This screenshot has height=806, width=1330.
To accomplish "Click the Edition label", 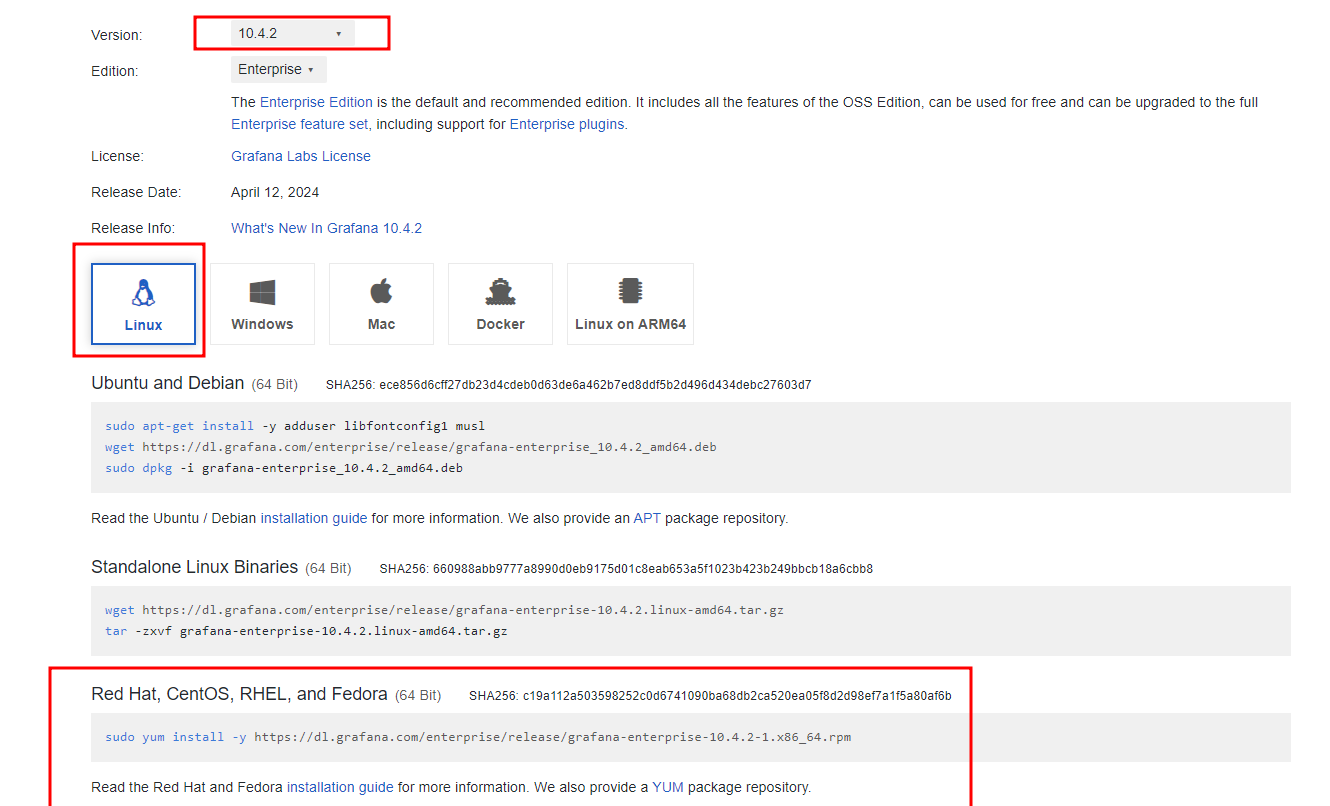I will 115,71.
